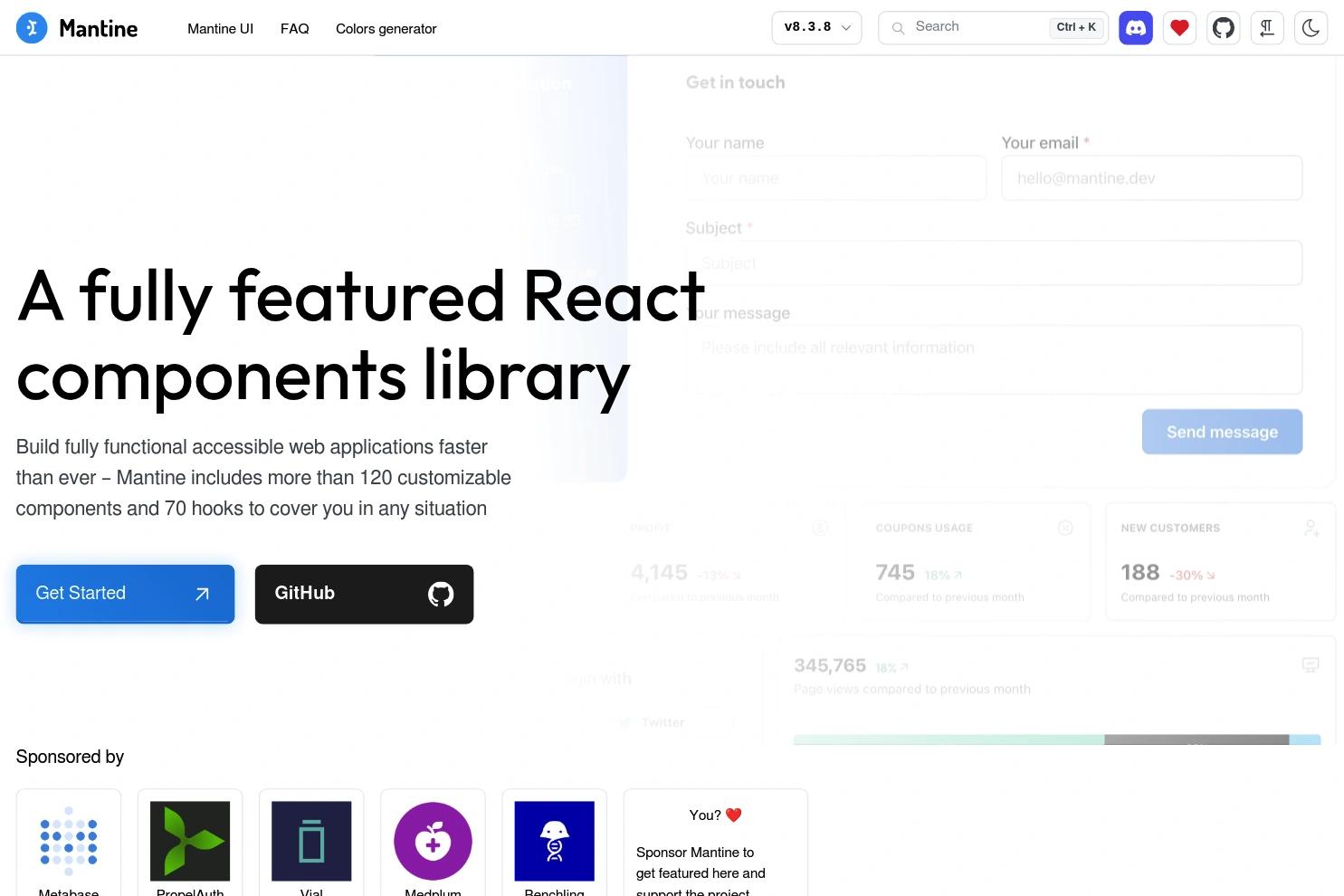Viewport: 1344px width, 896px height.
Task: Open the Mantine Discord server icon
Action: click(x=1136, y=28)
